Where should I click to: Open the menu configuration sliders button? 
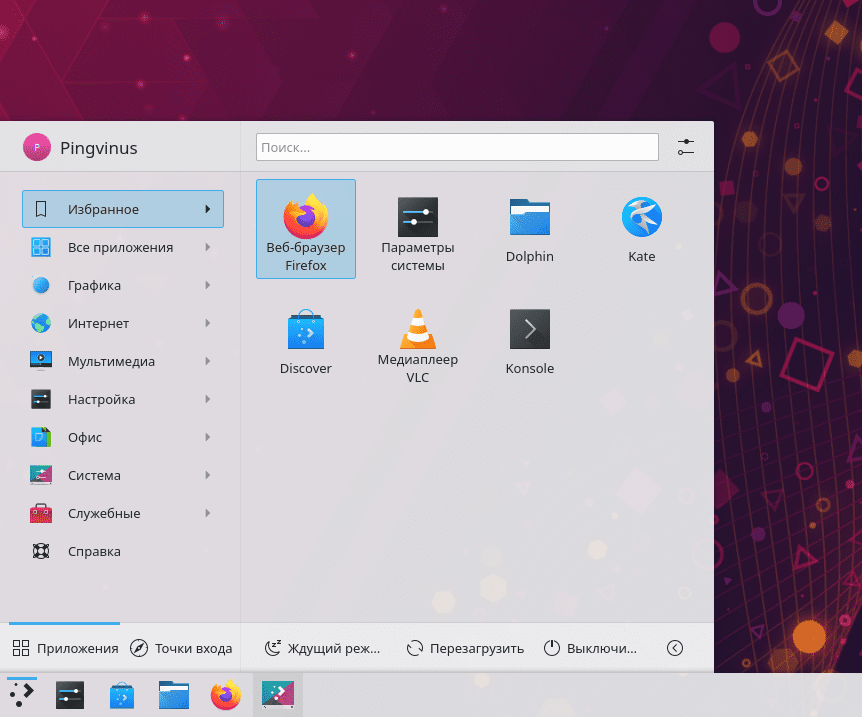point(685,147)
